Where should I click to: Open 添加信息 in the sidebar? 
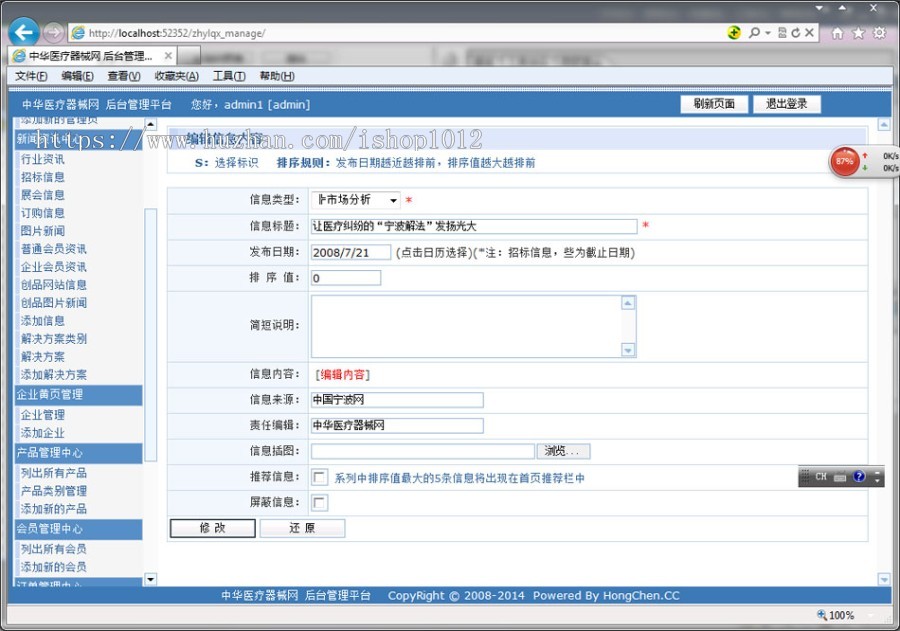click(42, 321)
